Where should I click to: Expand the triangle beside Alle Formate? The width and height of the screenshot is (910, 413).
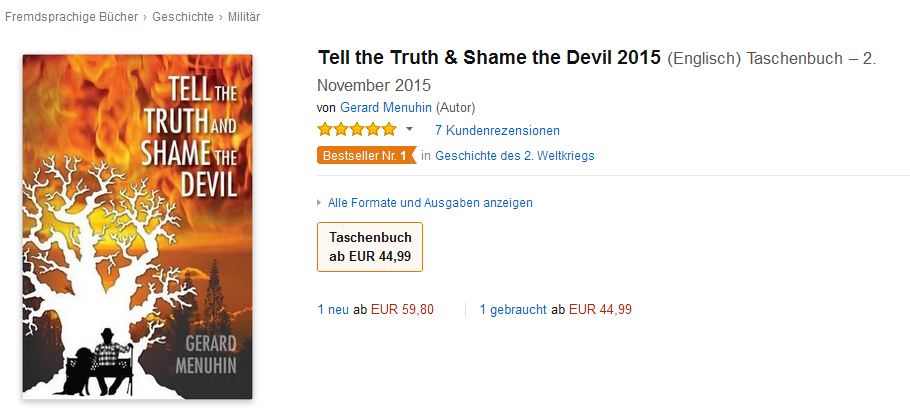(319, 203)
